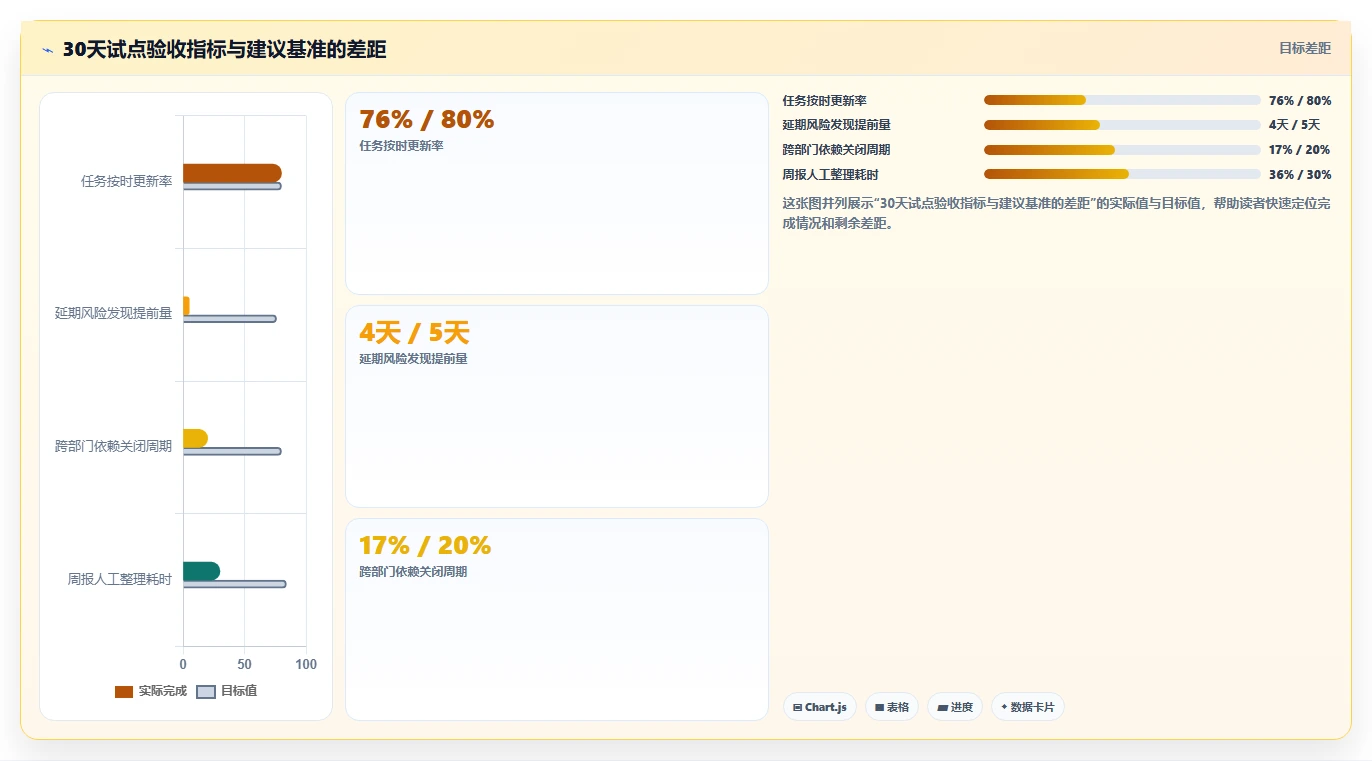
Task: Click the orange 任务按时更新率 actual bar in chart
Action: [x=232, y=173]
